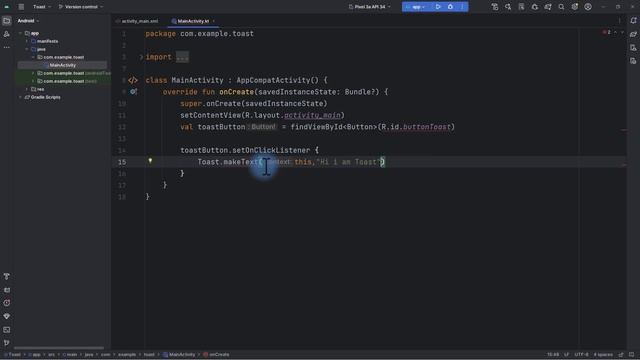Image resolution: width=640 pixels, height=360 pixels.
Task: Open the Pixel 3a API 34 device dropdown
Action: 369,7
